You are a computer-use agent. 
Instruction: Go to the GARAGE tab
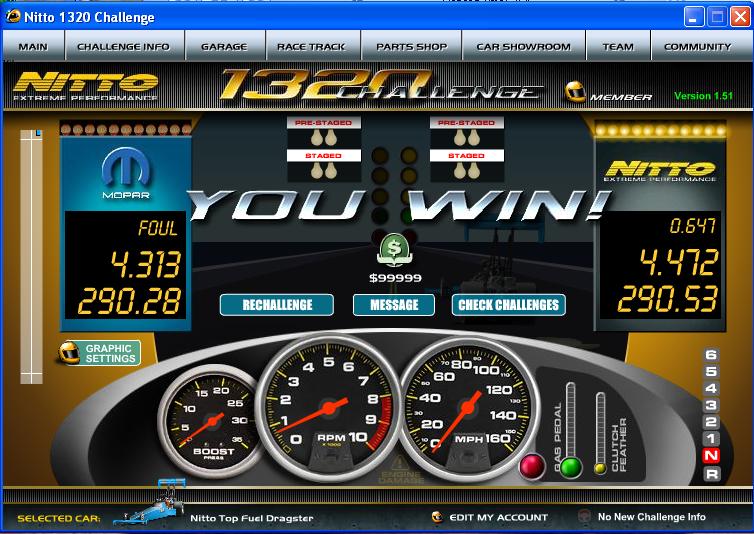[x=225, y=46]
